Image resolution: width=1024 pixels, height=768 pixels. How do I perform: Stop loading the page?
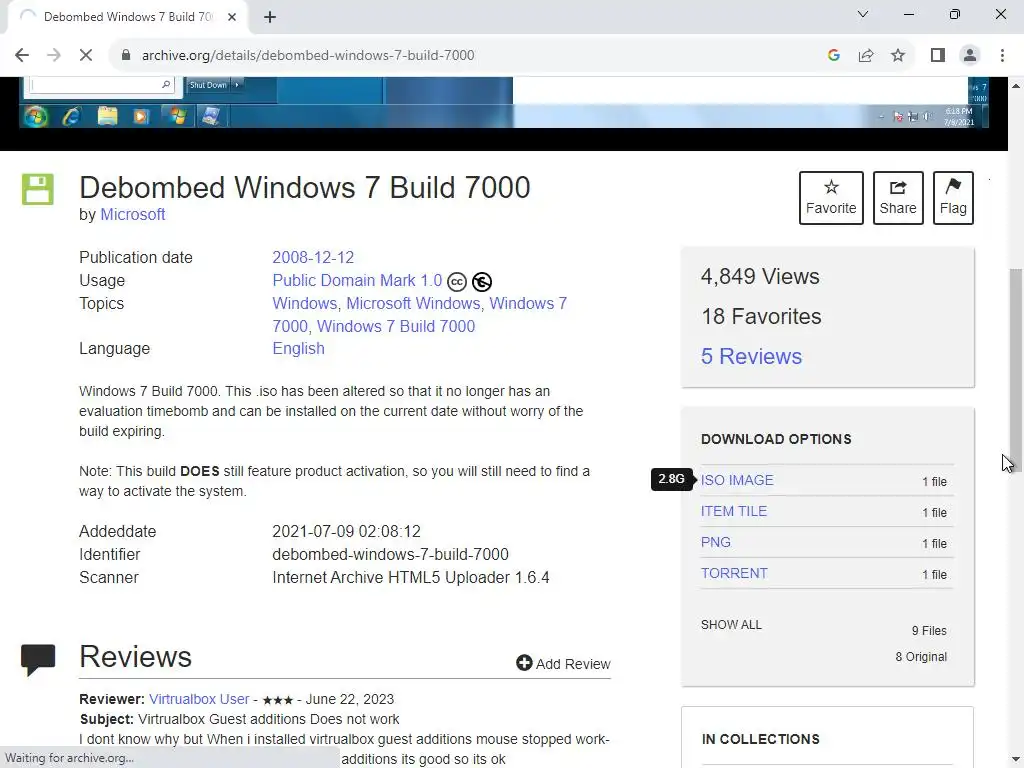click(x=86, y=56)
